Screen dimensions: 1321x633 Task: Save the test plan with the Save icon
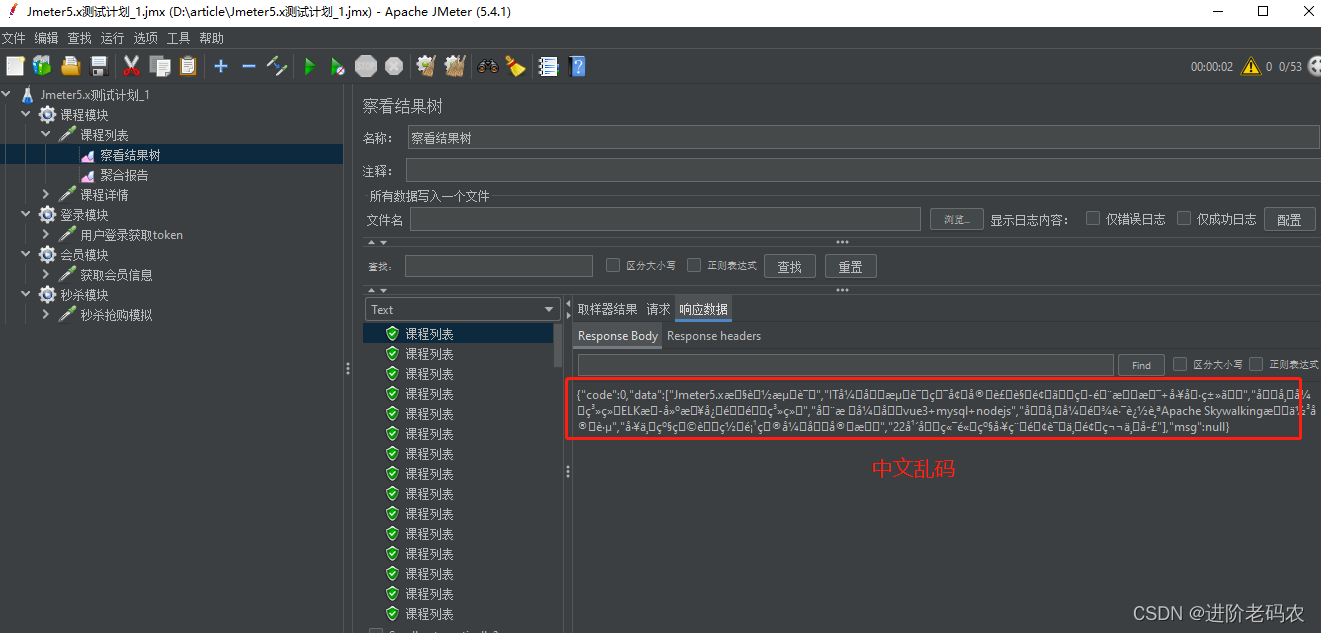coord(99,66)
